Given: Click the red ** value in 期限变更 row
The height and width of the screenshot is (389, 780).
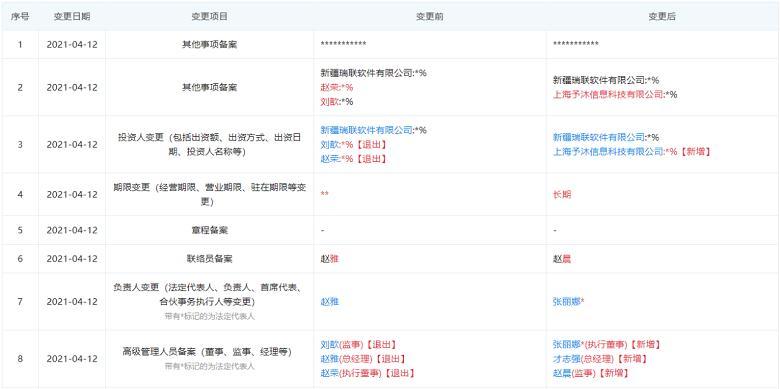Looking at the screenshot, I should click(324, 194).
